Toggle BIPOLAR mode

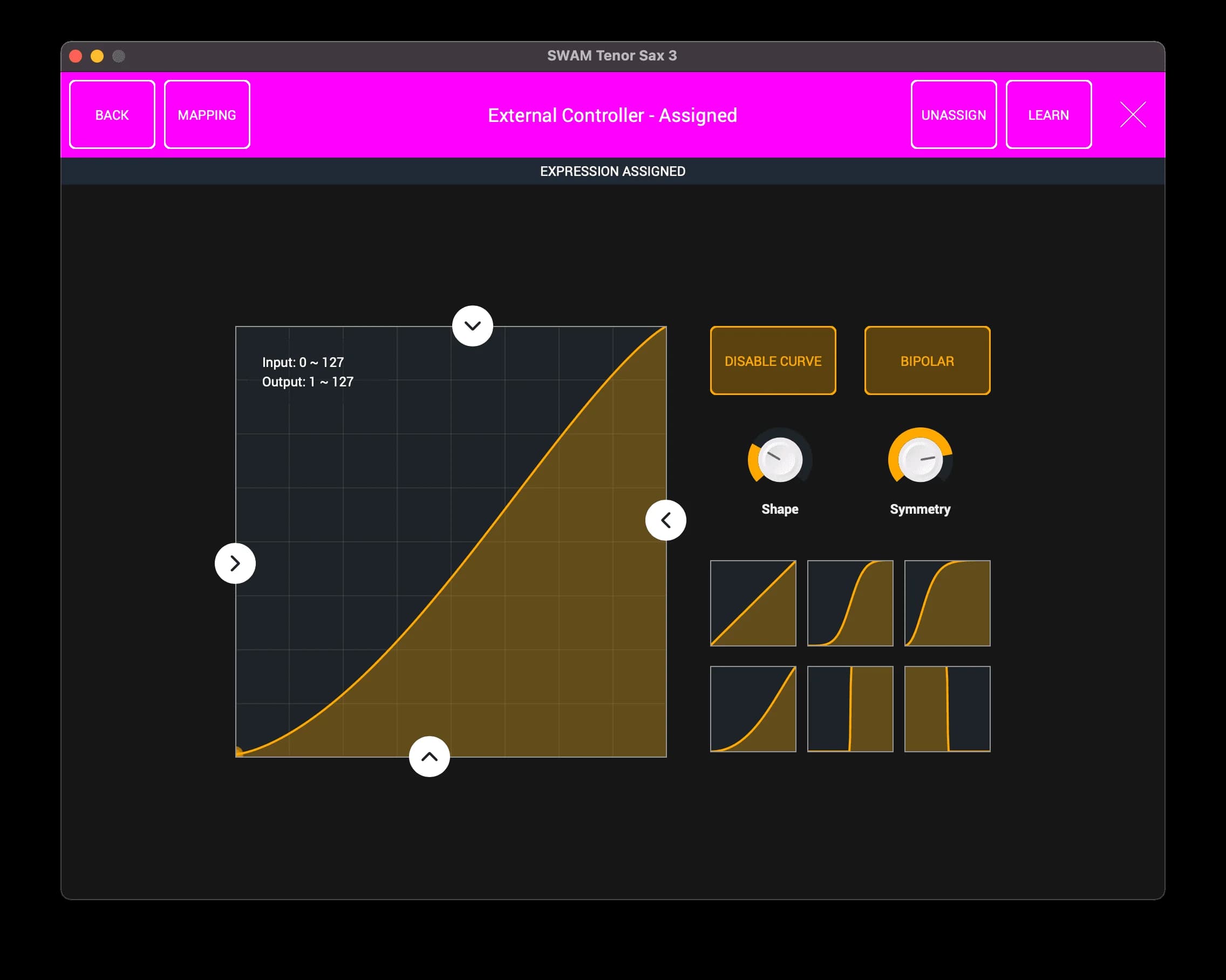click(927, 360)
